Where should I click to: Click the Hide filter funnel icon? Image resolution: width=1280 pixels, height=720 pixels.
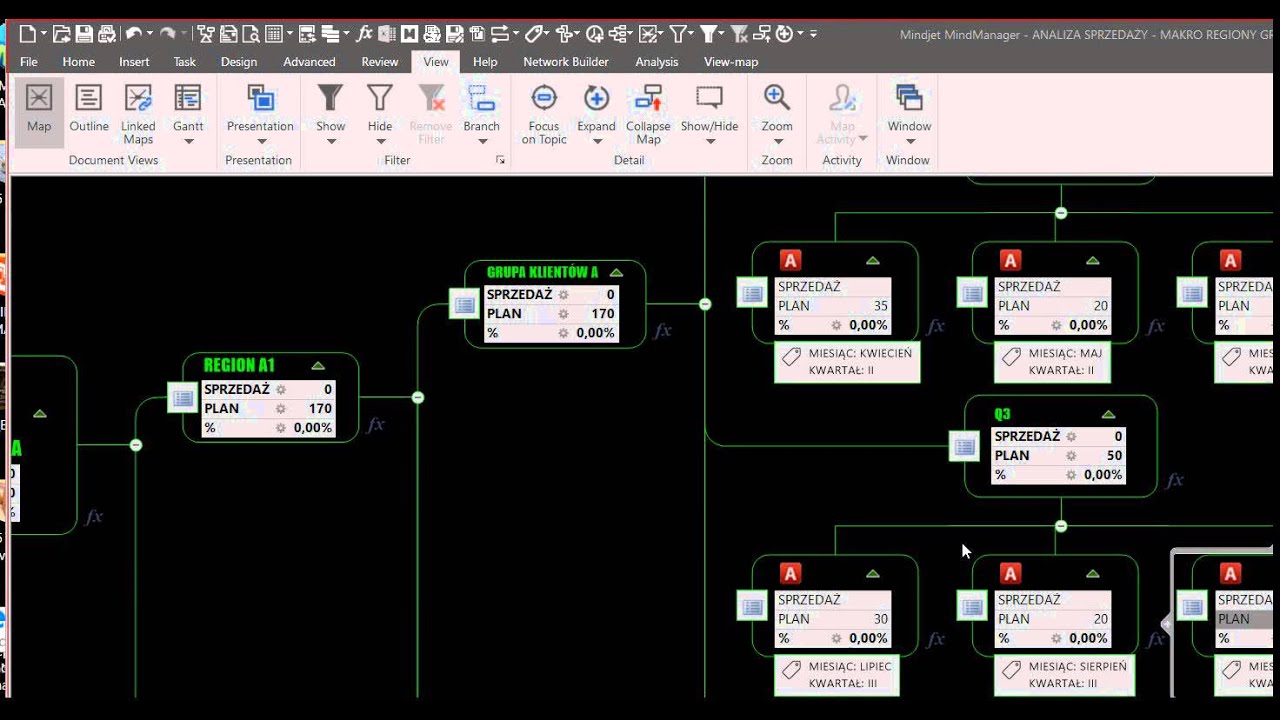click(380, 98)
